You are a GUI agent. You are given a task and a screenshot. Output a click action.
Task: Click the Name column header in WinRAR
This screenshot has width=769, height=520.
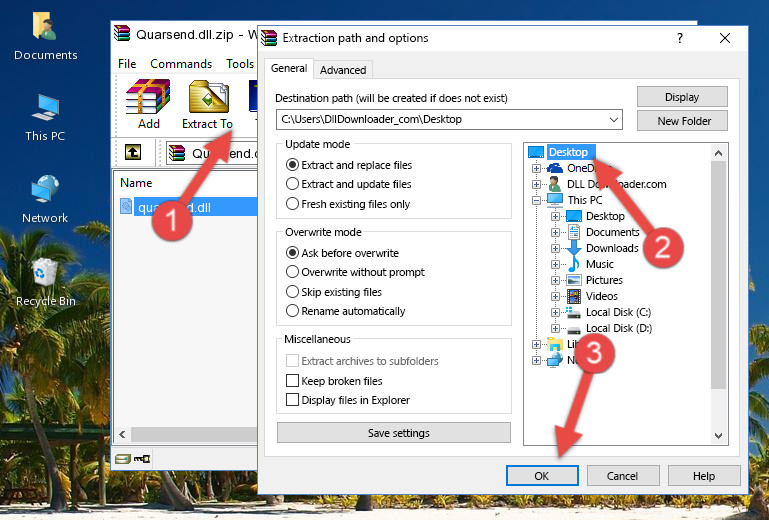pyautogui.click(x=136, y=183)
